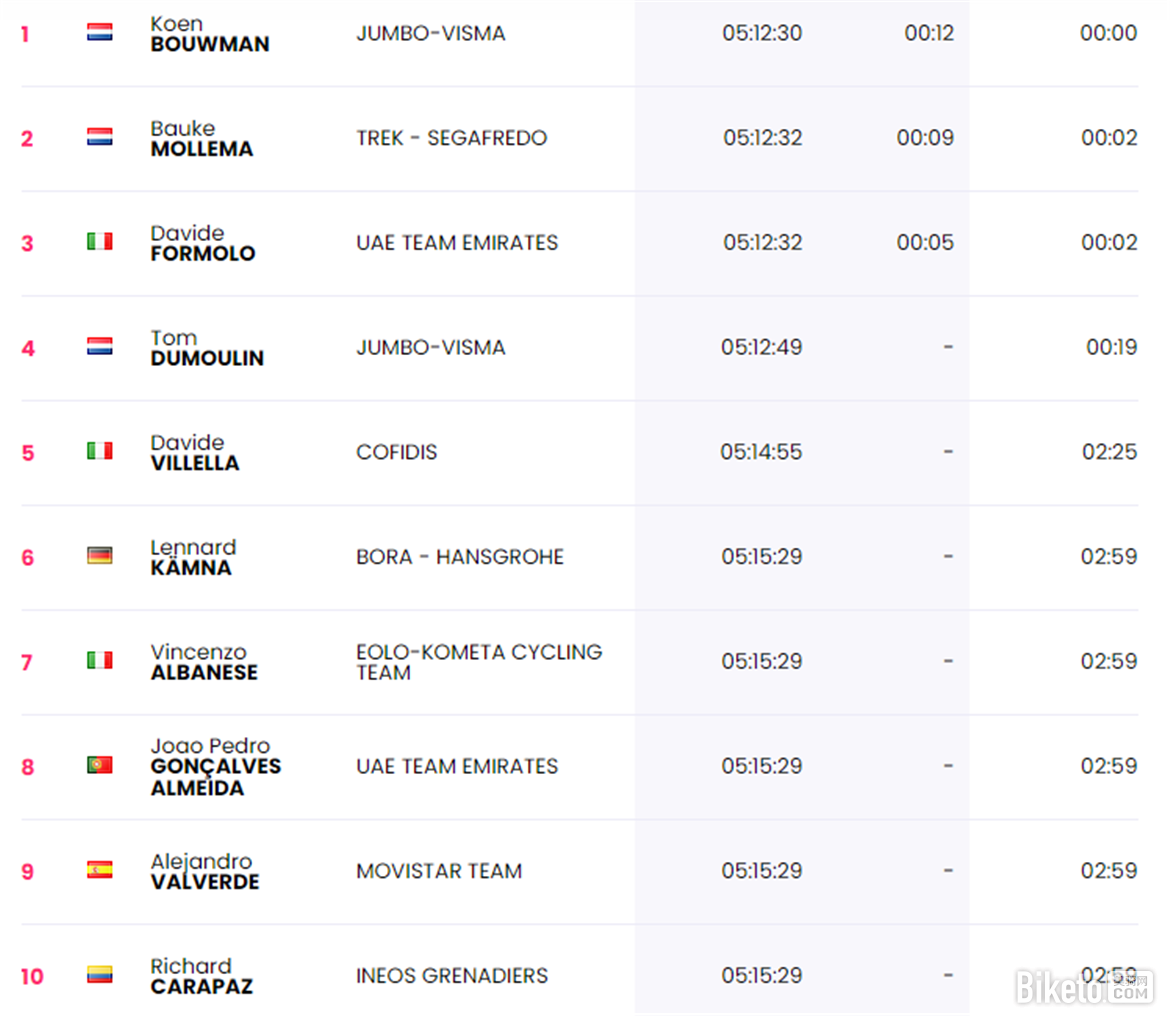Screen dimensions: 1170x1016
Task: Click the Colombian flag beside Richard Carapaz
Action: (x=99, y=974)
